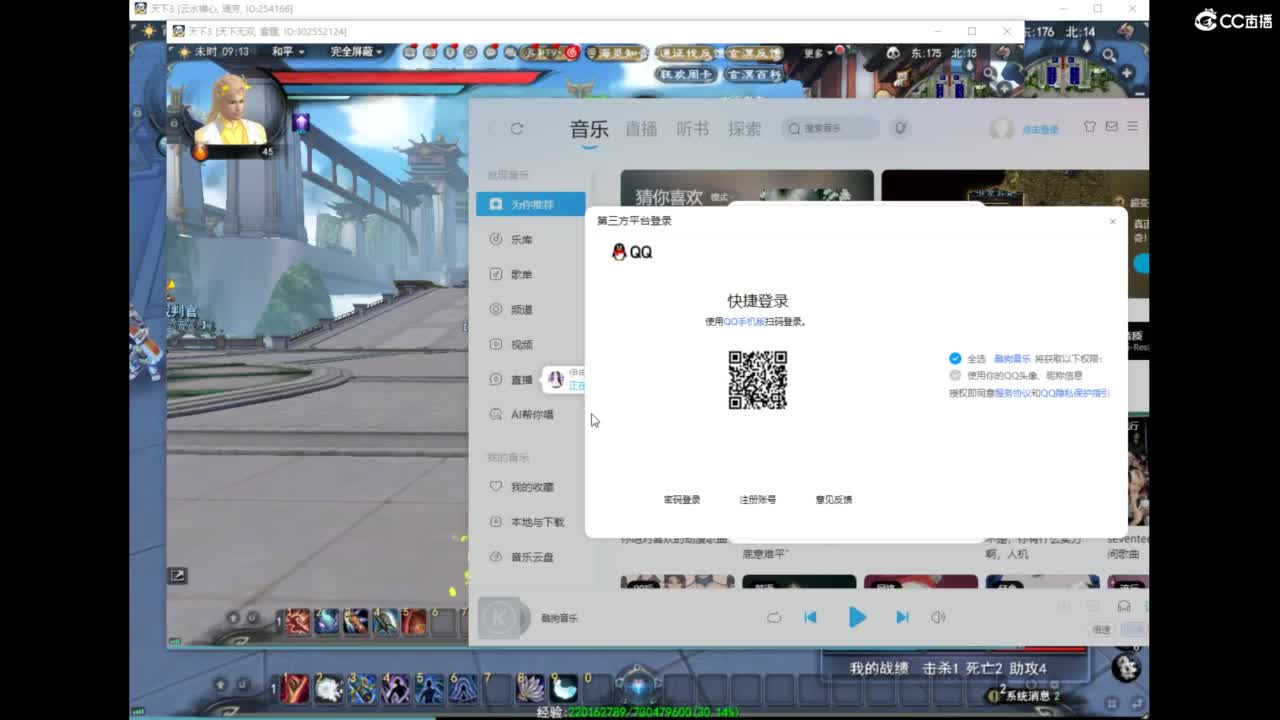Open the headphone sound effects icon

pyautogui.click(x=1123, y=606)
